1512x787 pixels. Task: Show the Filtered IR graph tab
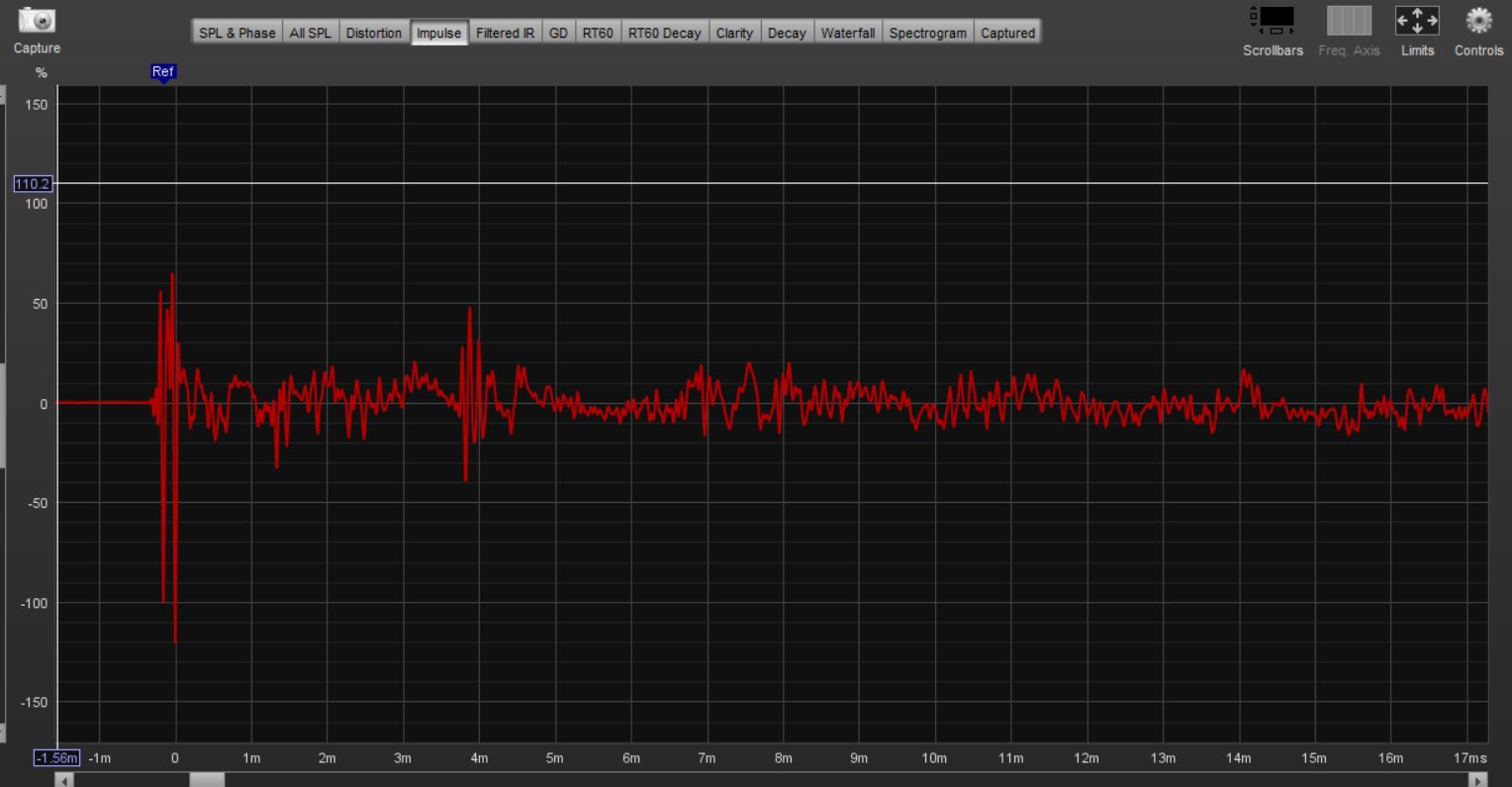pyautogui.click(x=505, y=33)
